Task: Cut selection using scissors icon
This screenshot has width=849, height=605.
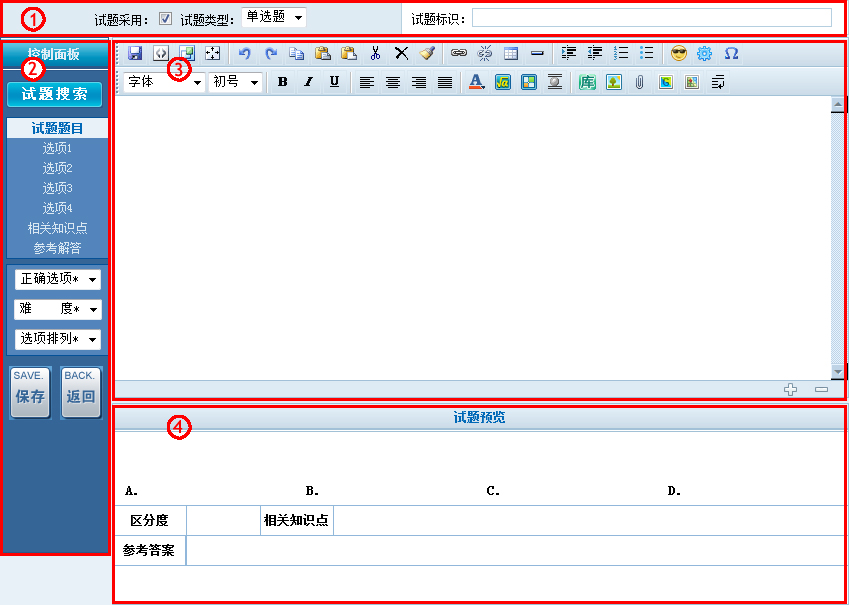Action: [375, 53]
